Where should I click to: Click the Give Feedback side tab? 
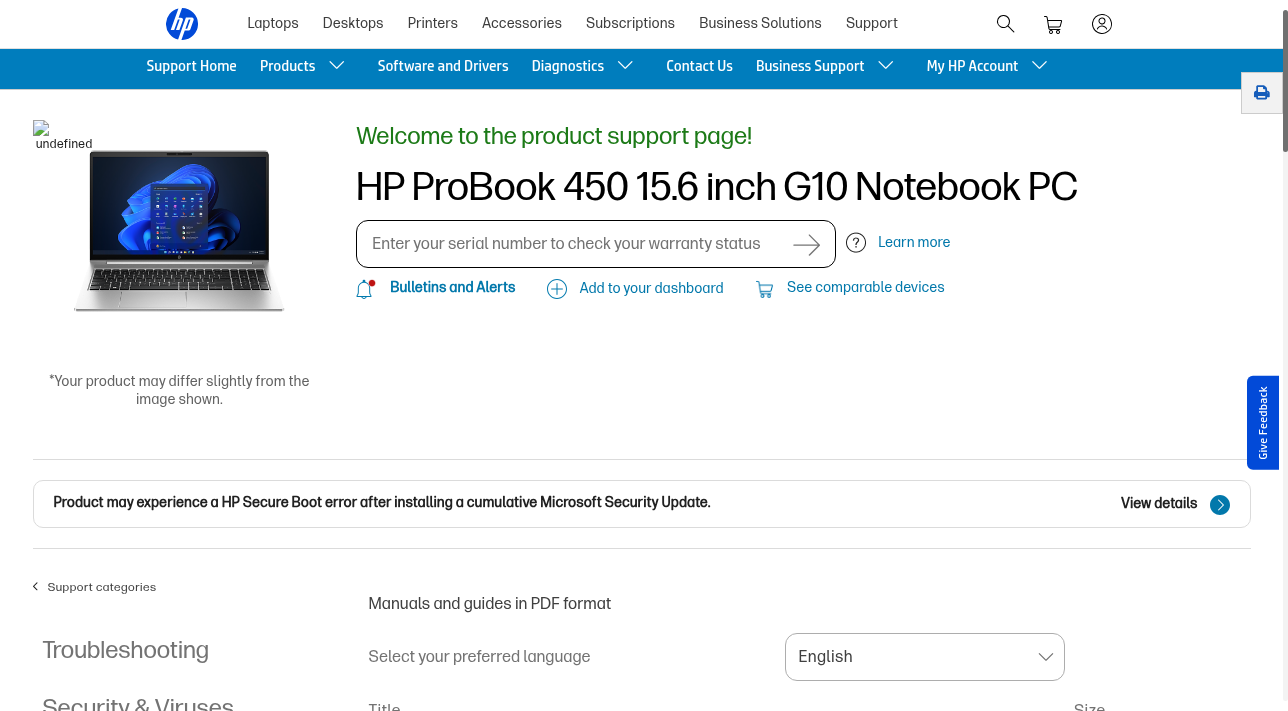pos(1263,423)
